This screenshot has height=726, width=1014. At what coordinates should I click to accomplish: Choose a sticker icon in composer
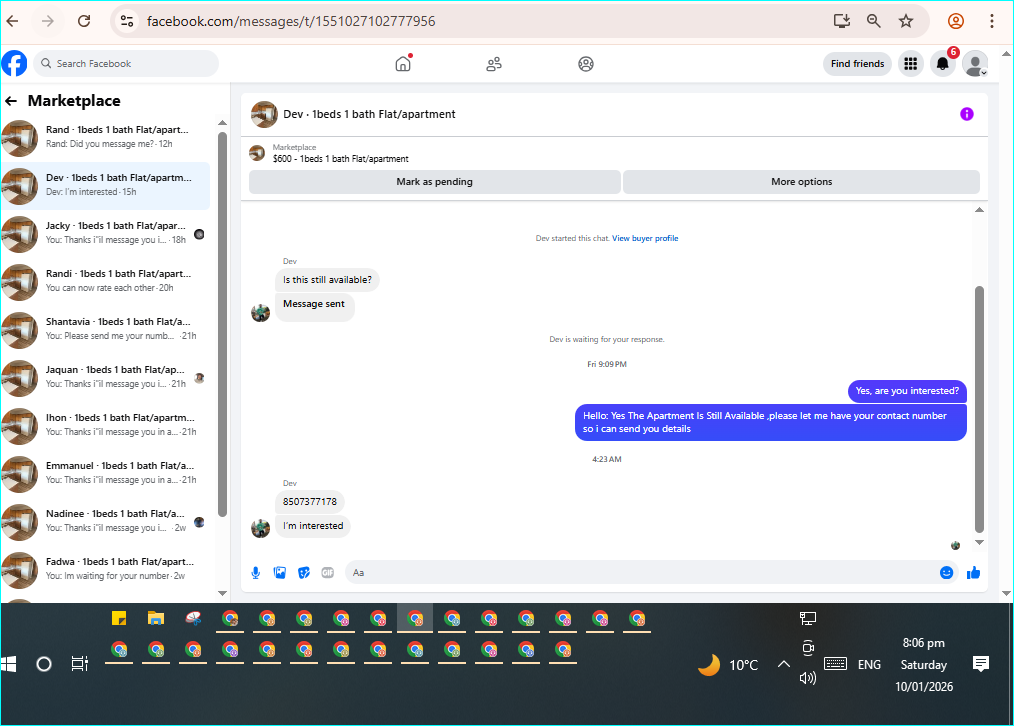coord(303,573)
